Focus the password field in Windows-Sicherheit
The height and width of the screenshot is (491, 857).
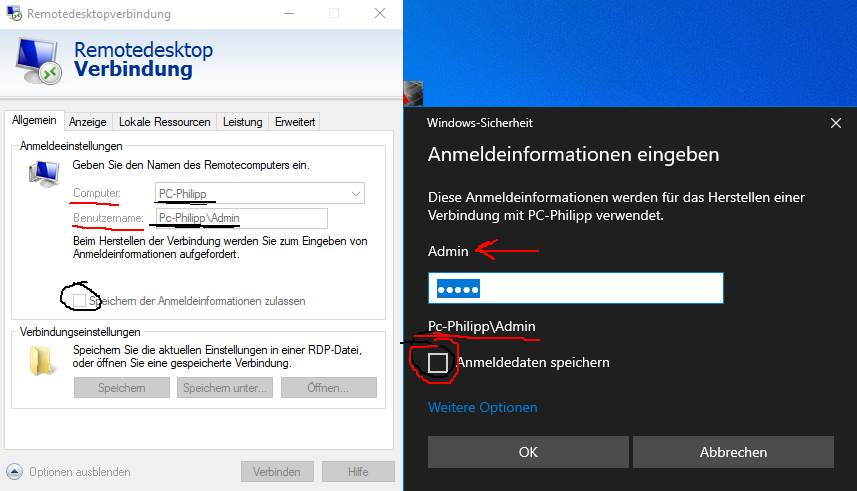pyautogui.click(x=576, y=288)
